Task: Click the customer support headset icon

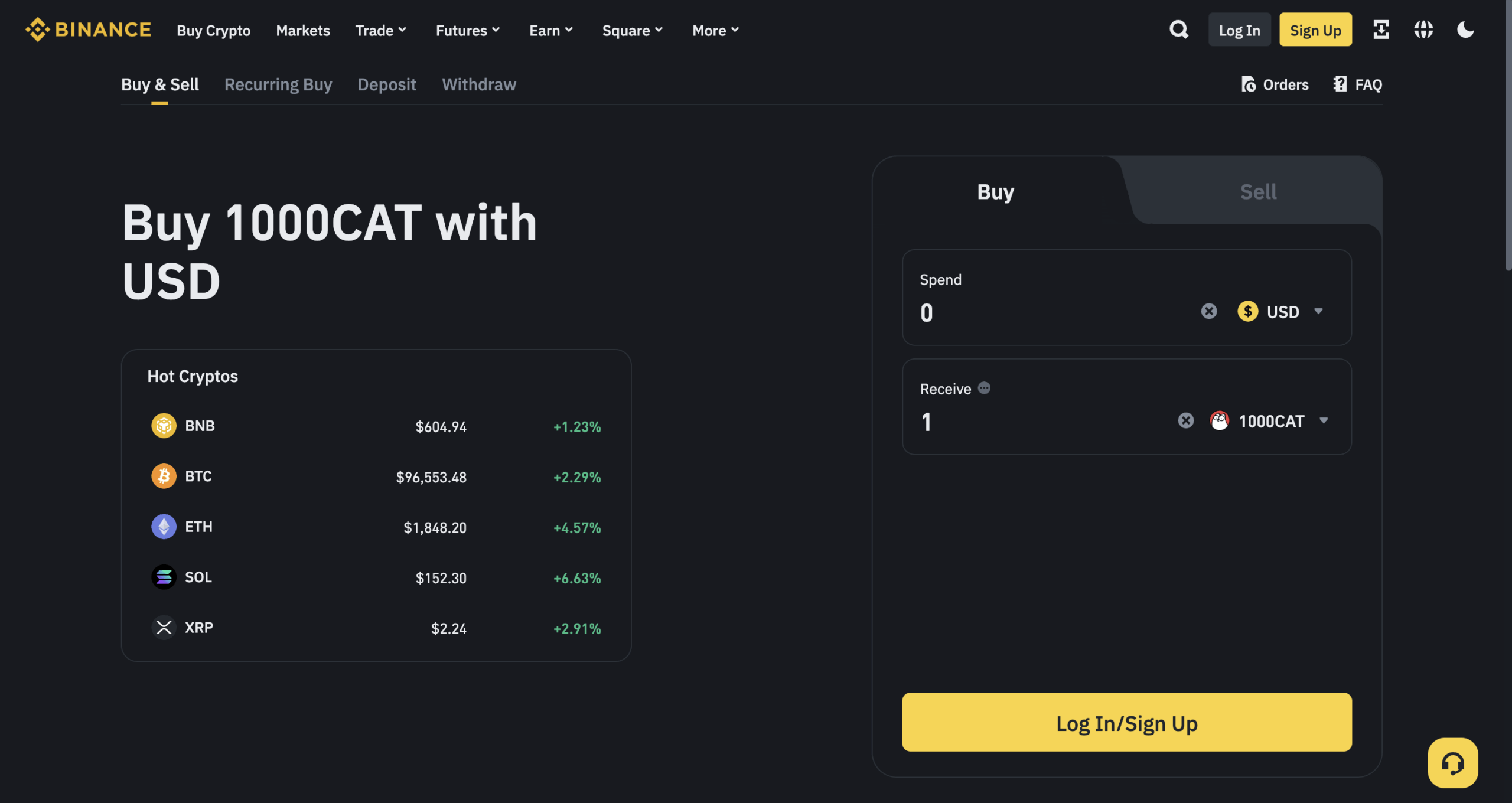Action: tap(1452, 763)
